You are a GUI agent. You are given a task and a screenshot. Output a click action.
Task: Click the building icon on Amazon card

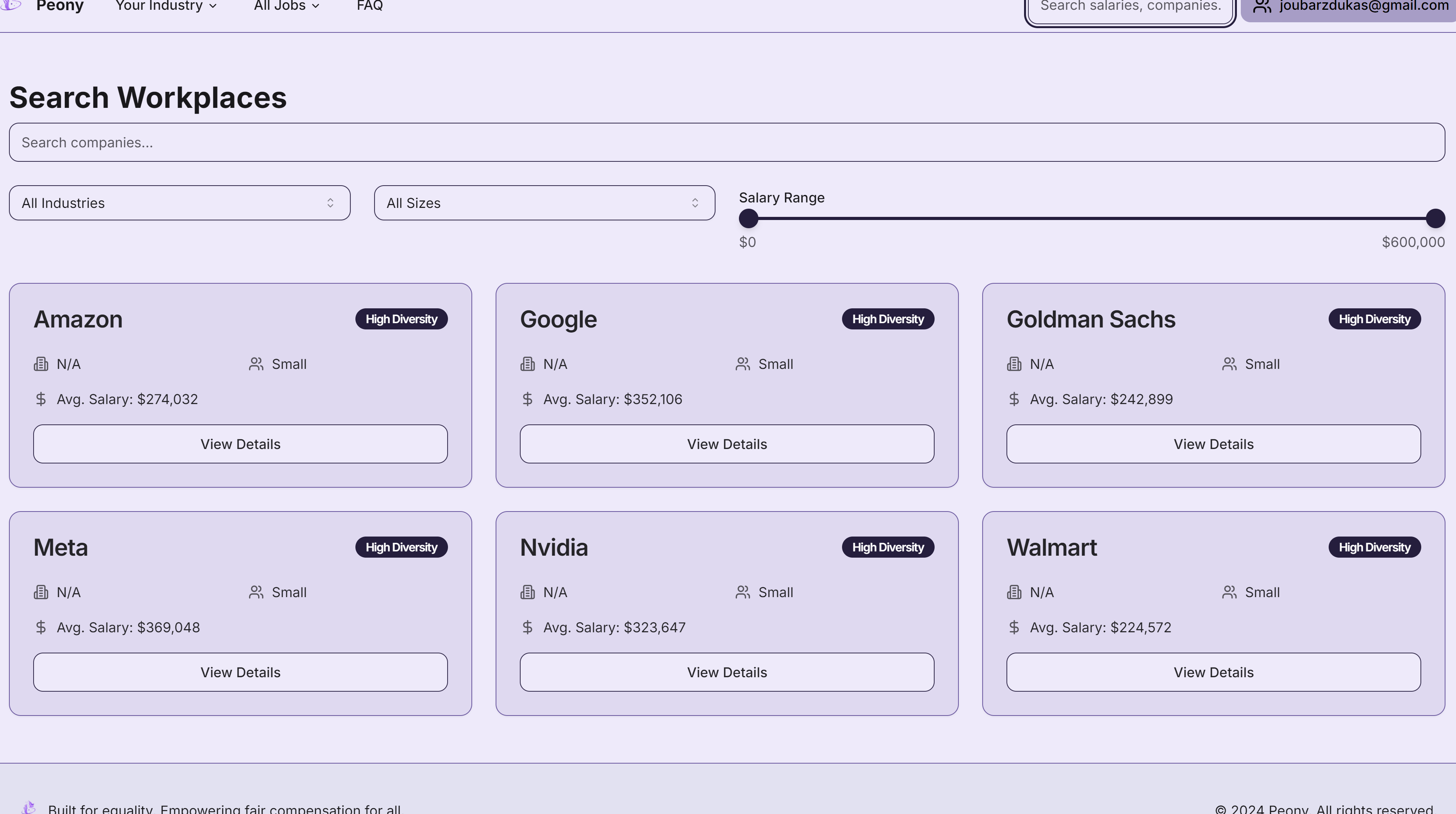pos(41,364)
